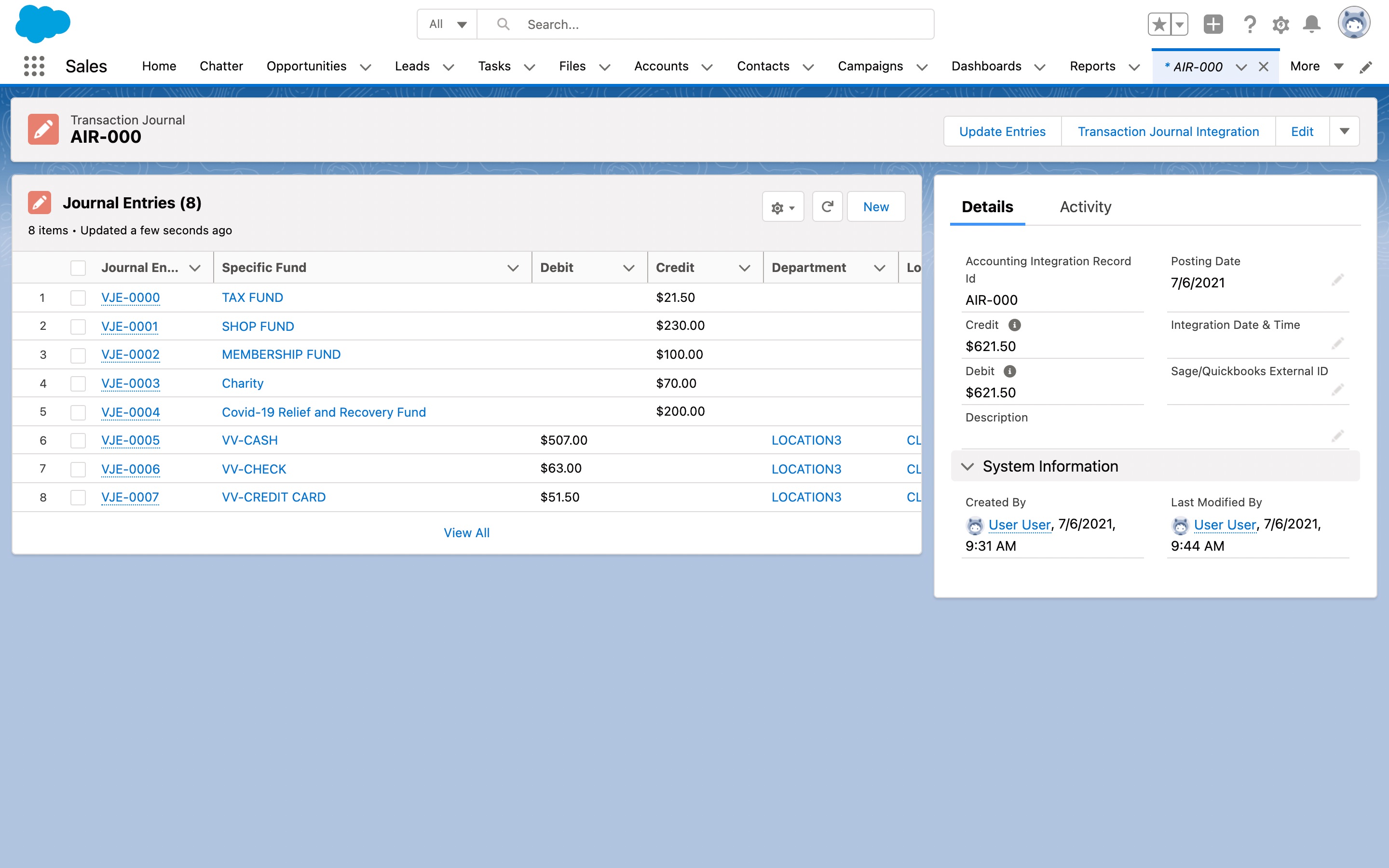Show the Credit field info tooltip
This screenshot has height=868, width=1389.
(x=1015, y=325)
